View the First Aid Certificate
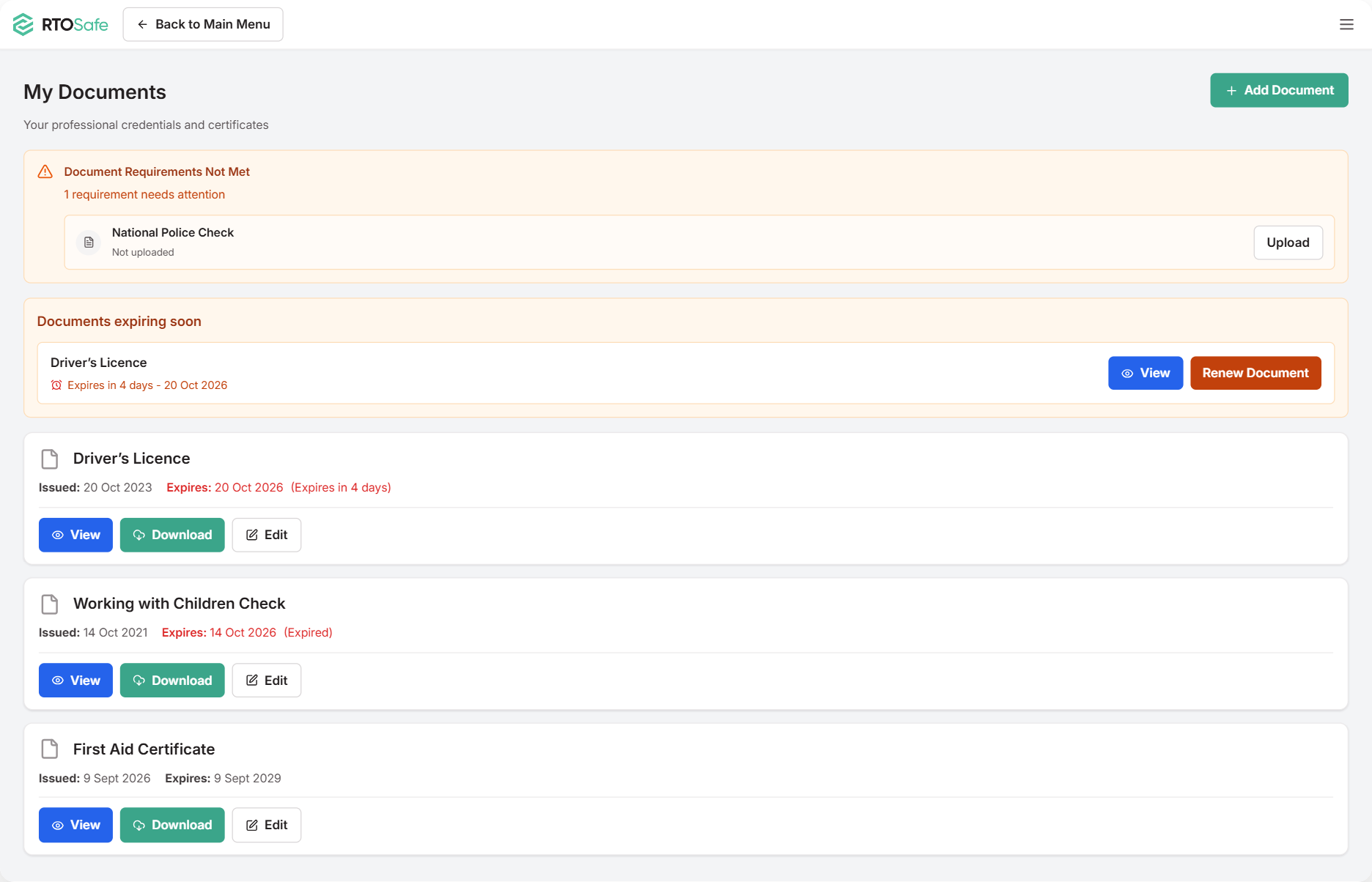The image size is (1372, 882). [75, 825]
